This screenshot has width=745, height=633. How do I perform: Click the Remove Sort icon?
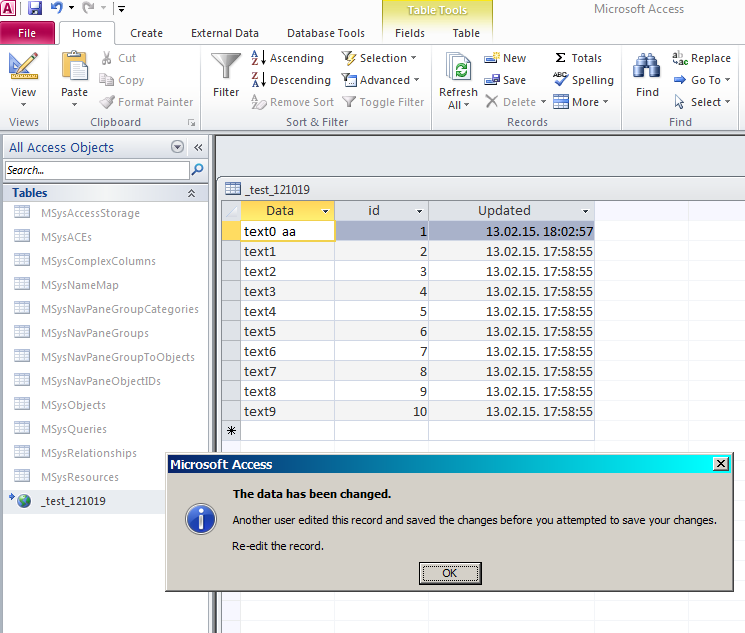258,102
